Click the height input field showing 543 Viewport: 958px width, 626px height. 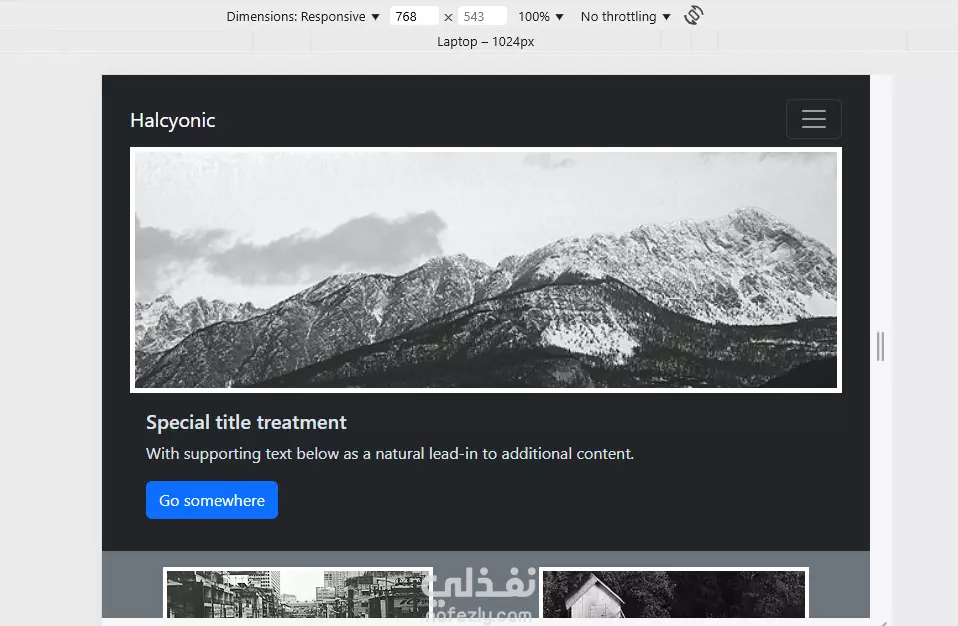[482, 16]
